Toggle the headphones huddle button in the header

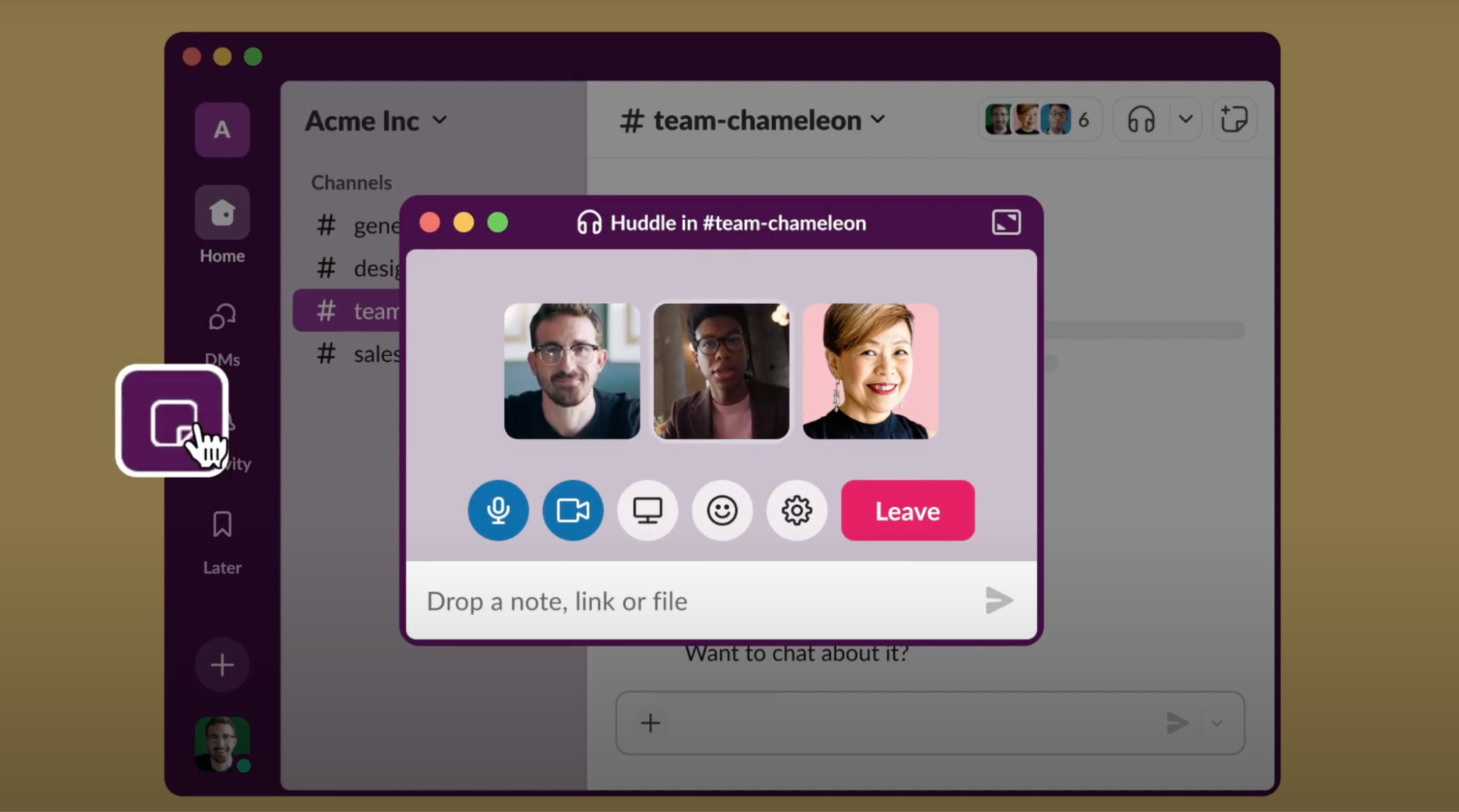1141,119
